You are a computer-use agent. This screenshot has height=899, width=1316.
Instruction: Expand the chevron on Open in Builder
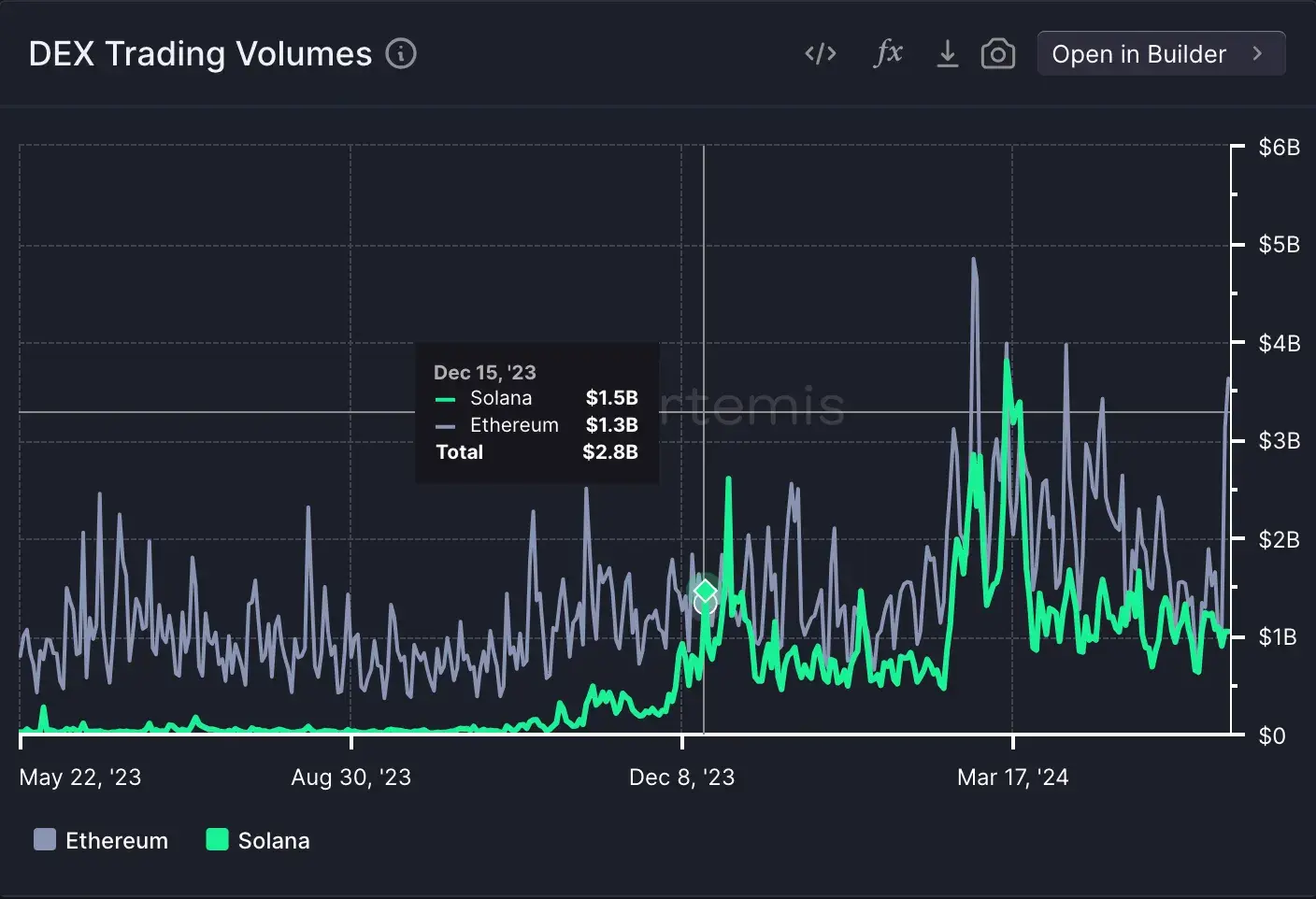1258,54
